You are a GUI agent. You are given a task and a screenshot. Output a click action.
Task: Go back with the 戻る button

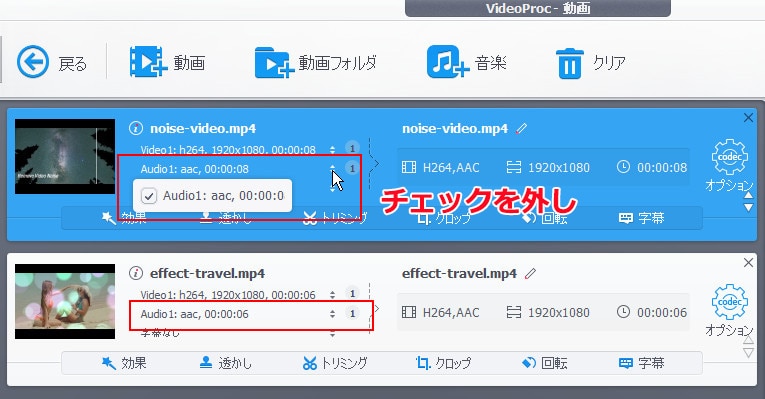[x=52, y=62]
